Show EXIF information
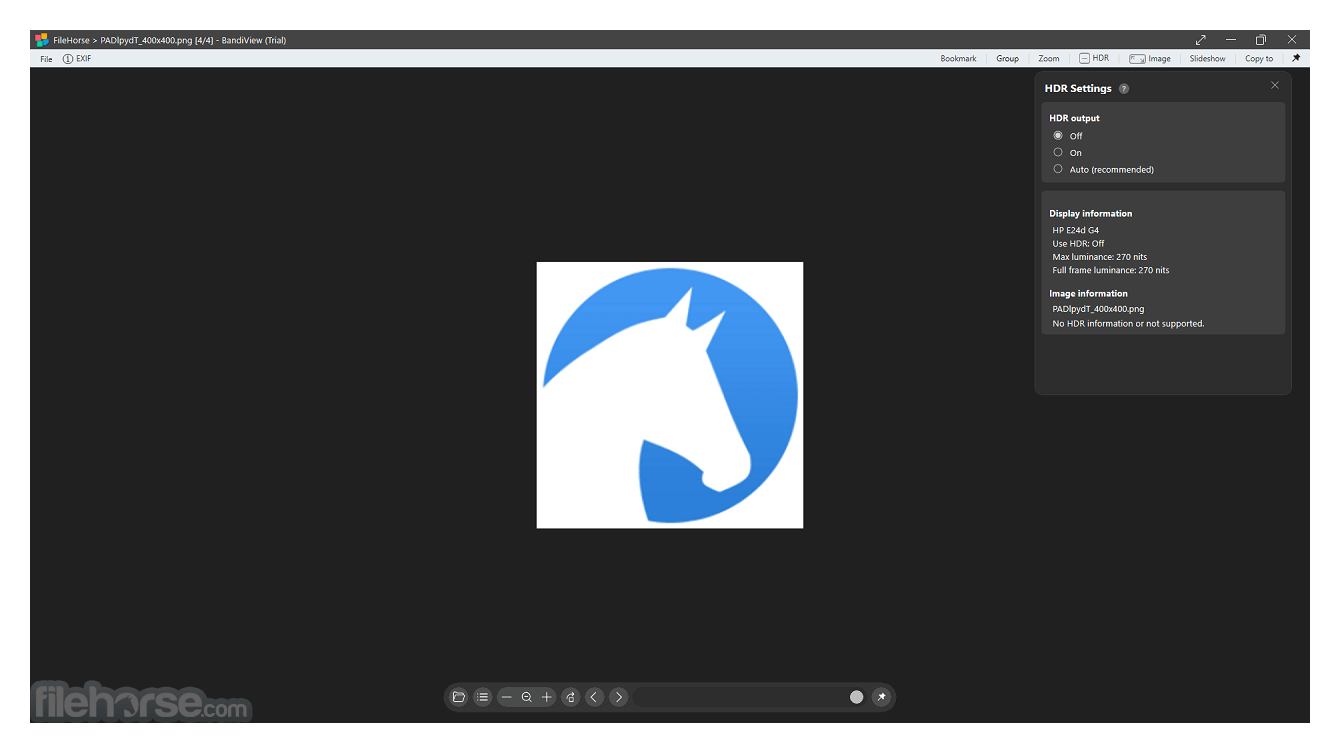Viewport: 1340px width, 753px height. click(77, 59)
